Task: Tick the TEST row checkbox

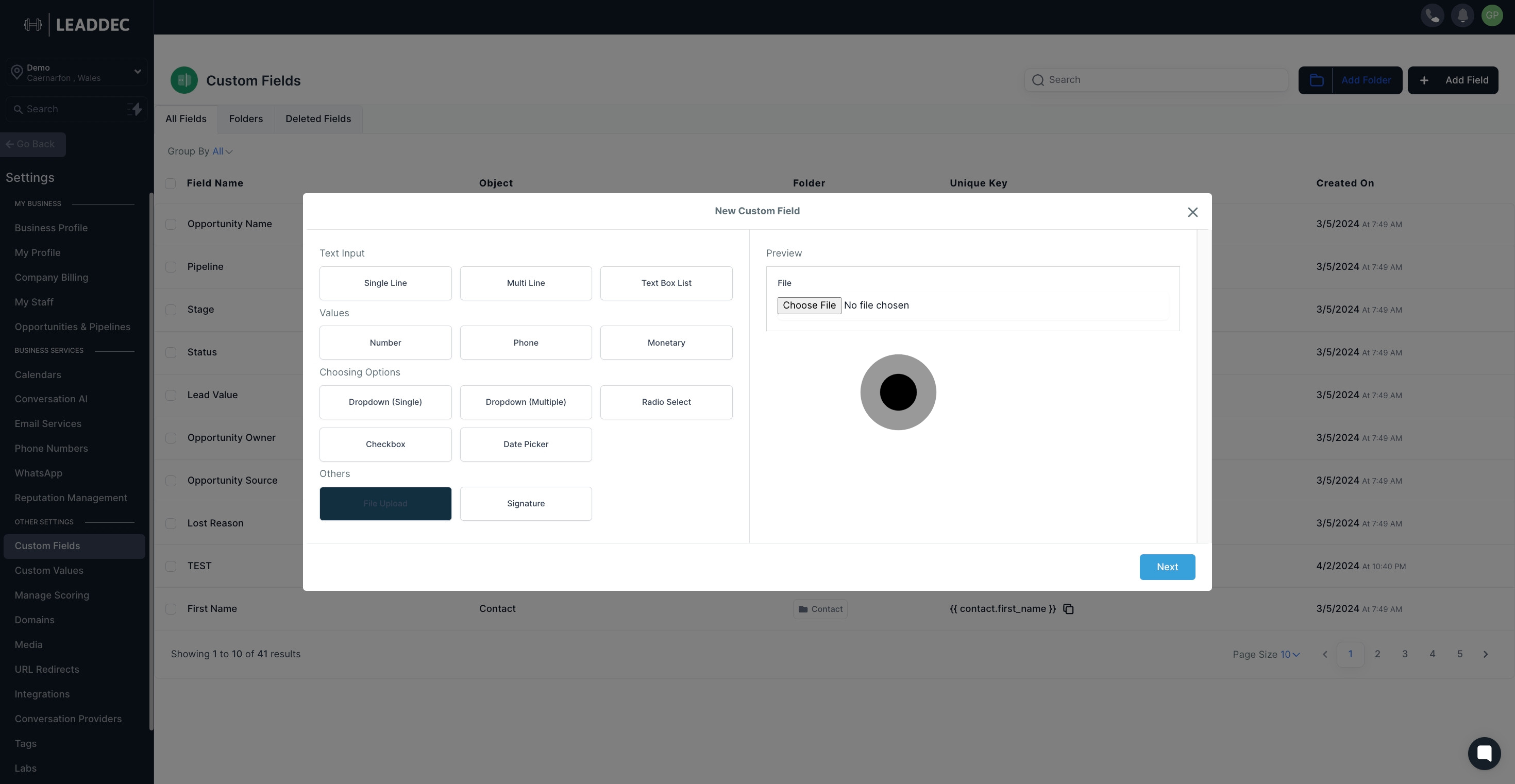Action: pyautogui.click(x=171, y=566)
